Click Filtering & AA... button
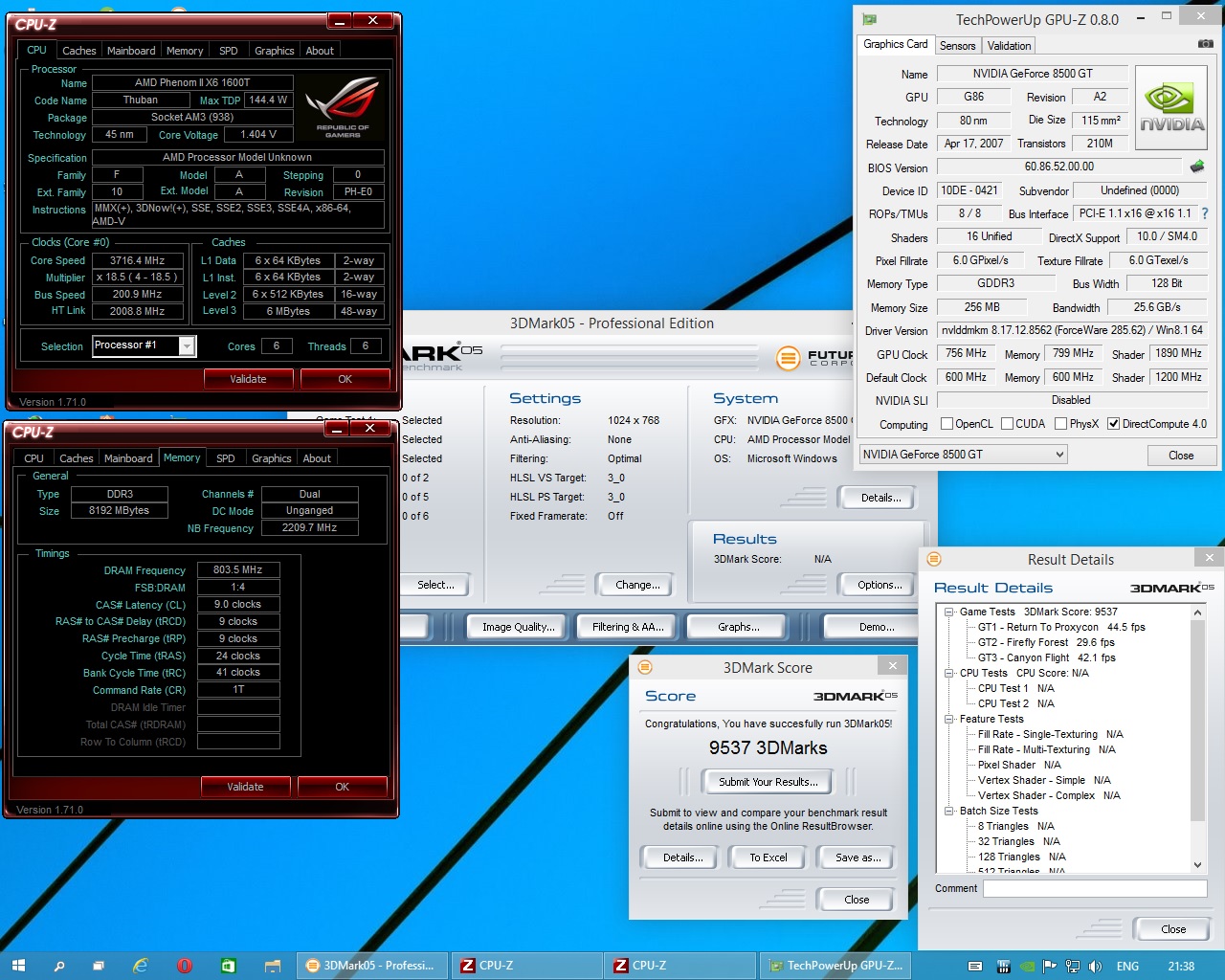Screen dimensions: 1225x980 tap(627, 627)
